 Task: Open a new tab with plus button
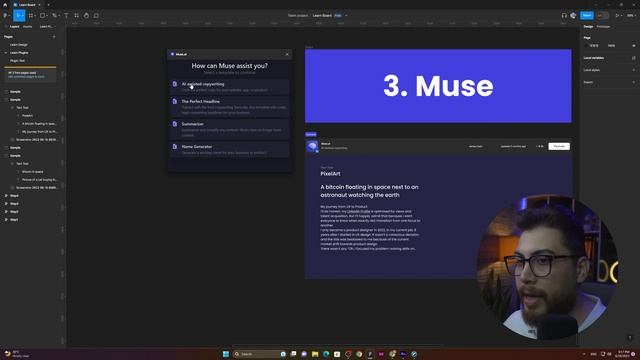click(x=48, y=4)
